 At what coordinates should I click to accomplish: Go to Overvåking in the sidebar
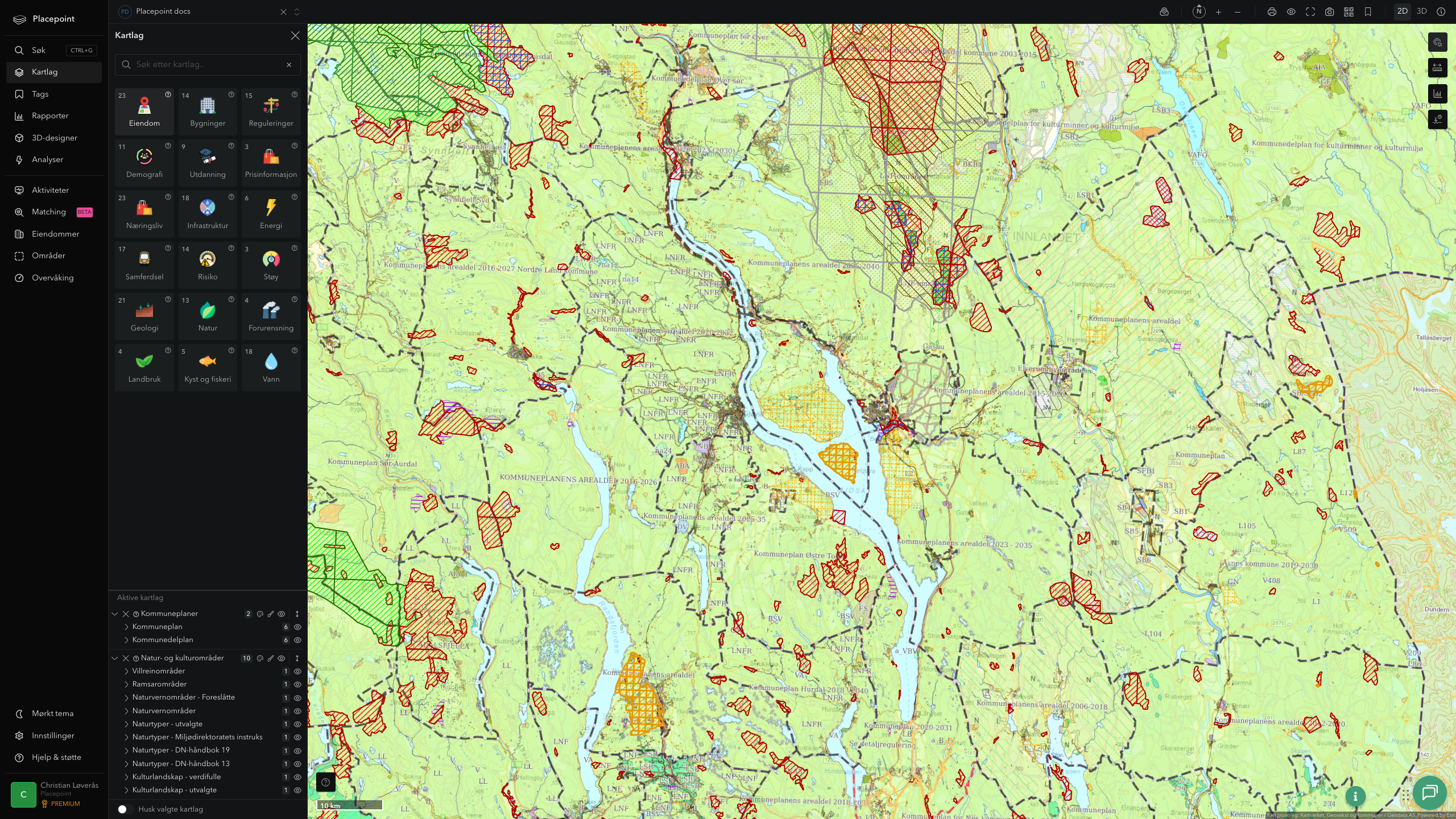(x=54, y=278)
